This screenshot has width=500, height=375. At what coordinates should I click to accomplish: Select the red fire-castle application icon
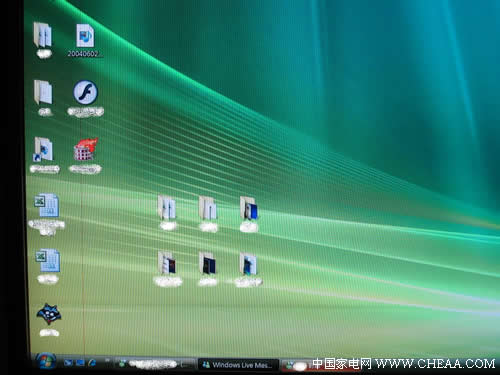[x=85, y=149]
